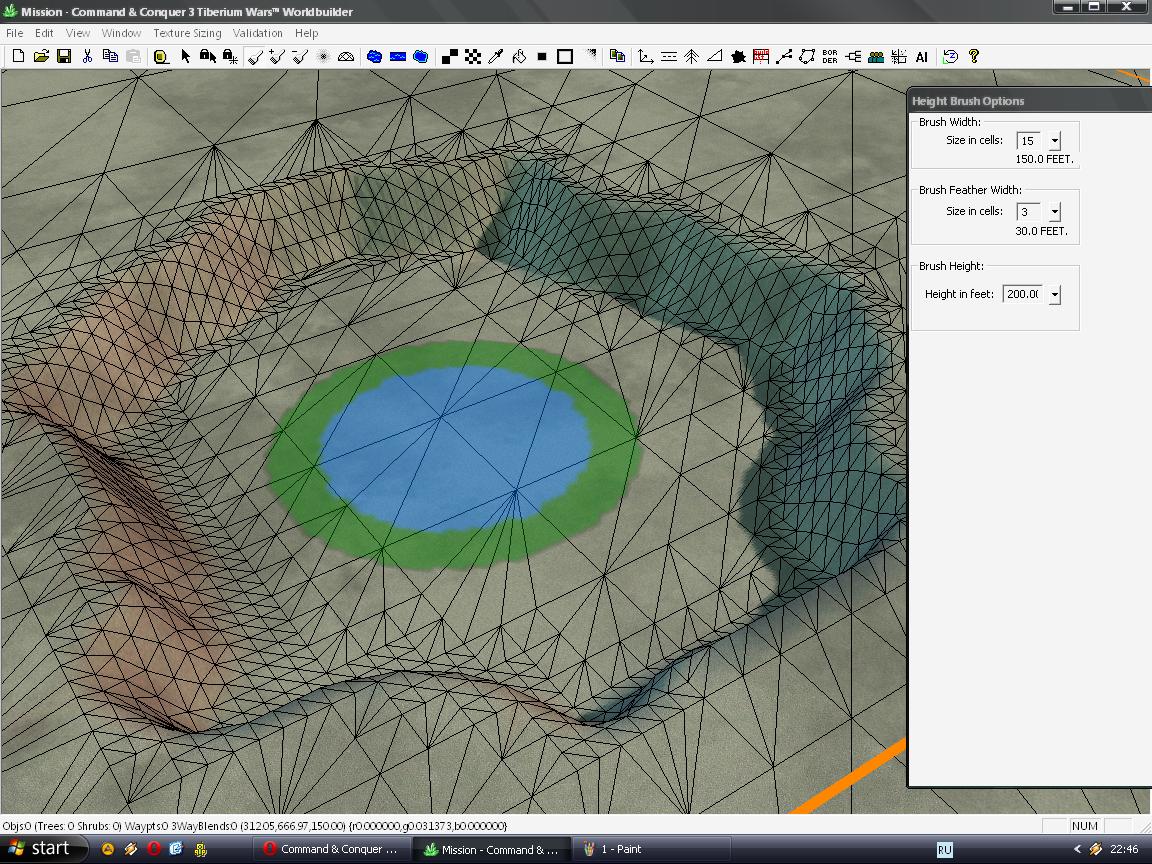Open the Window menu
Viewport: 1152px width, 864px height.
(121, 33)
